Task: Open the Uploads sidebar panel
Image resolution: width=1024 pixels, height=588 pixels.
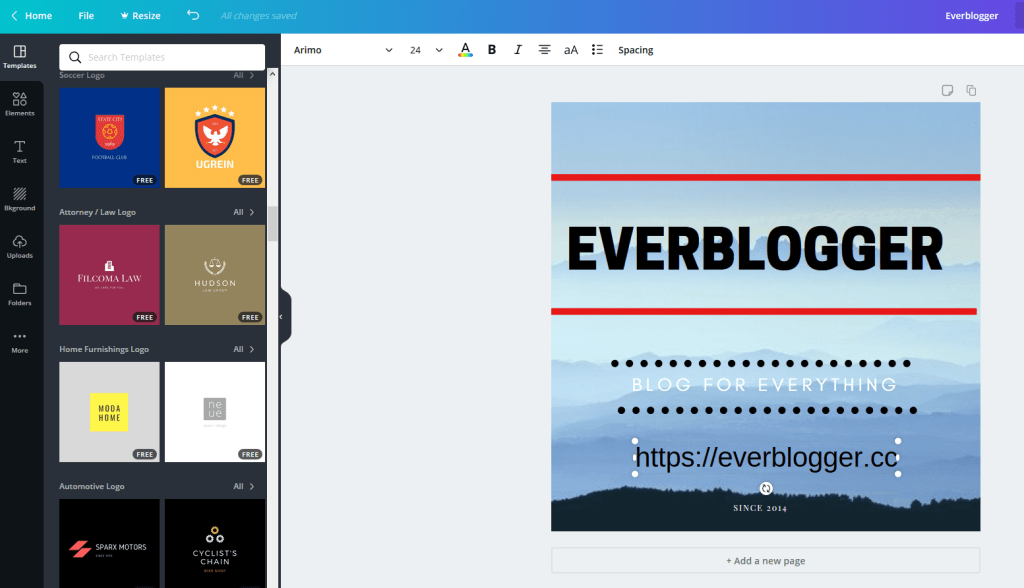Action: (20, 247)
